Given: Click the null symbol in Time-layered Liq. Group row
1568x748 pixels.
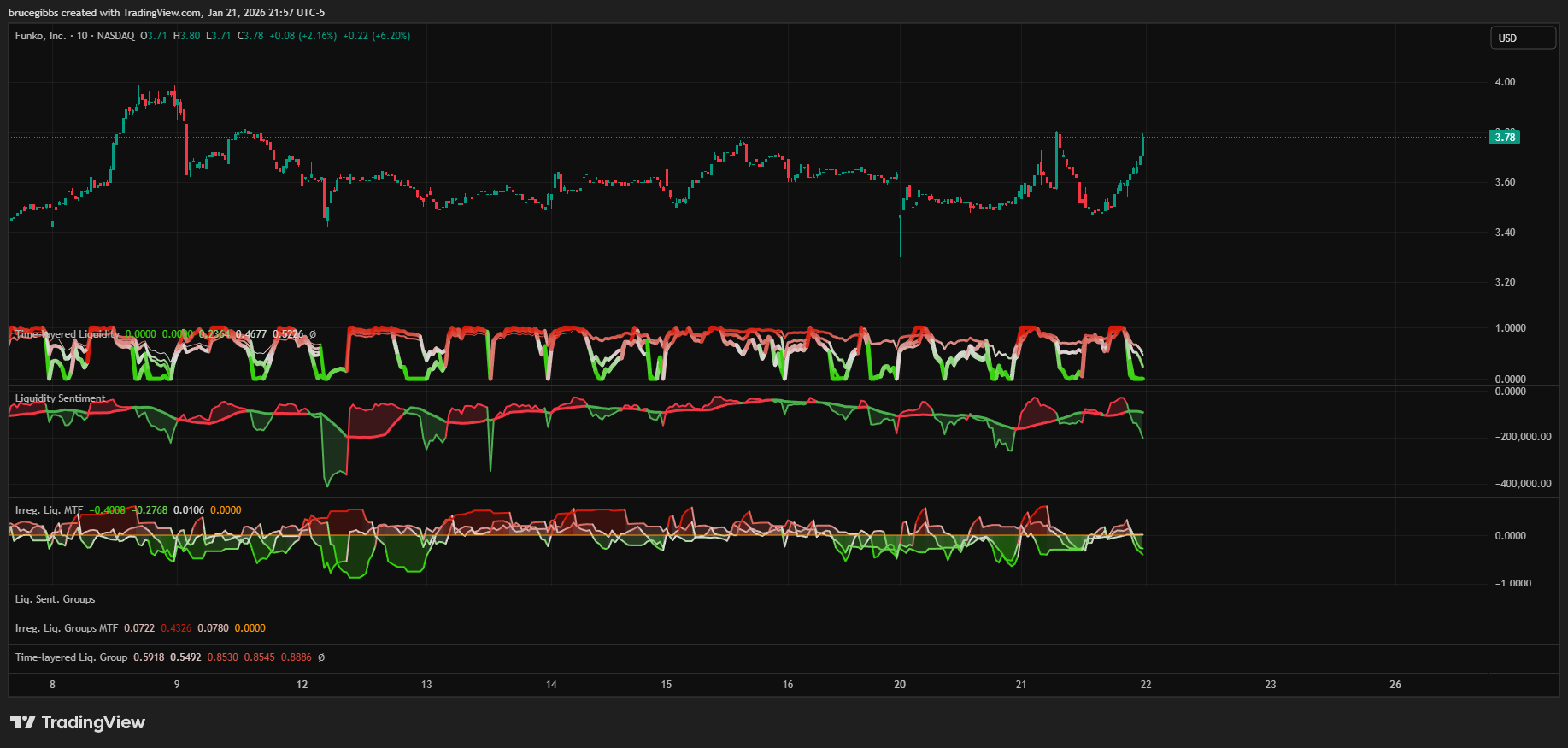Looking at the screenshot, I should 321,657.
